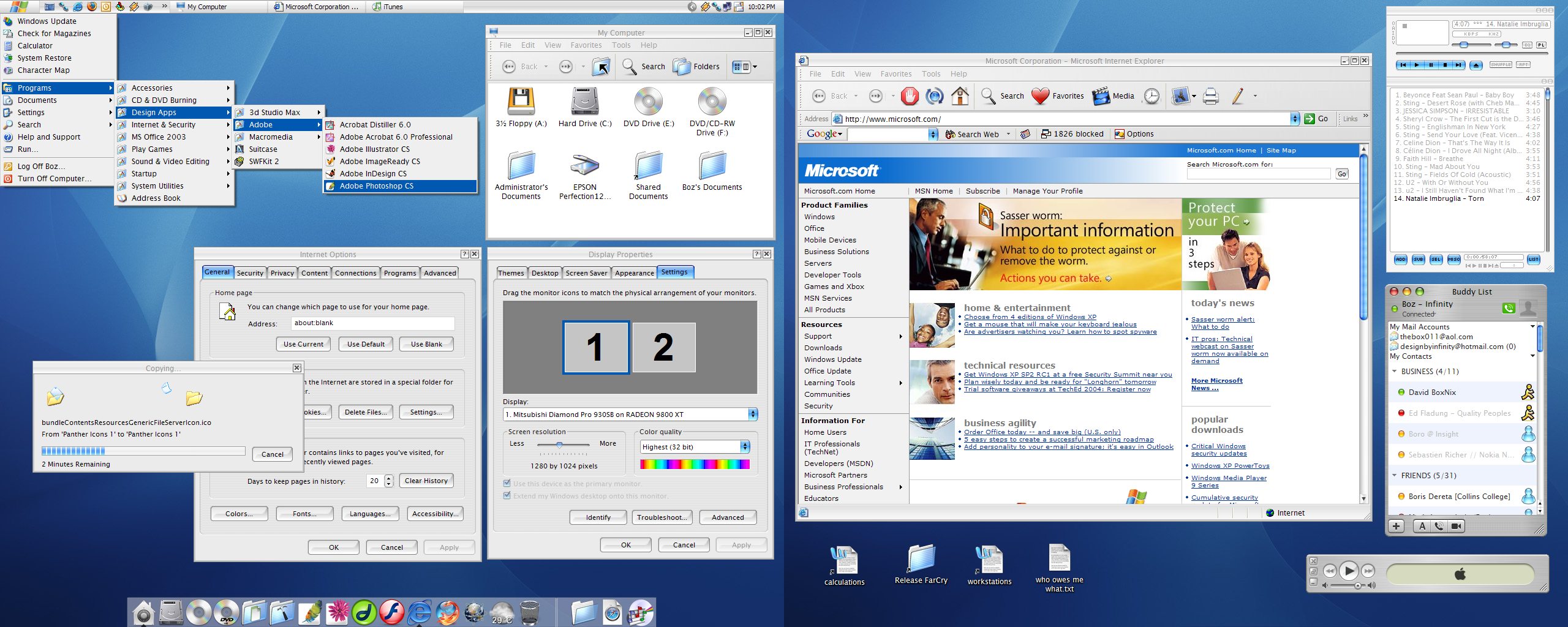Screen dimensions: 1568x627
Task: Click the Refresh icon in Internet Explorer toolbar
Action: coord(934,96)
